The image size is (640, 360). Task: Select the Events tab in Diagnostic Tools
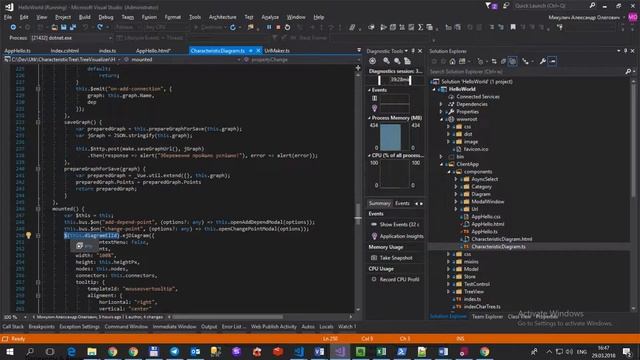402,203
